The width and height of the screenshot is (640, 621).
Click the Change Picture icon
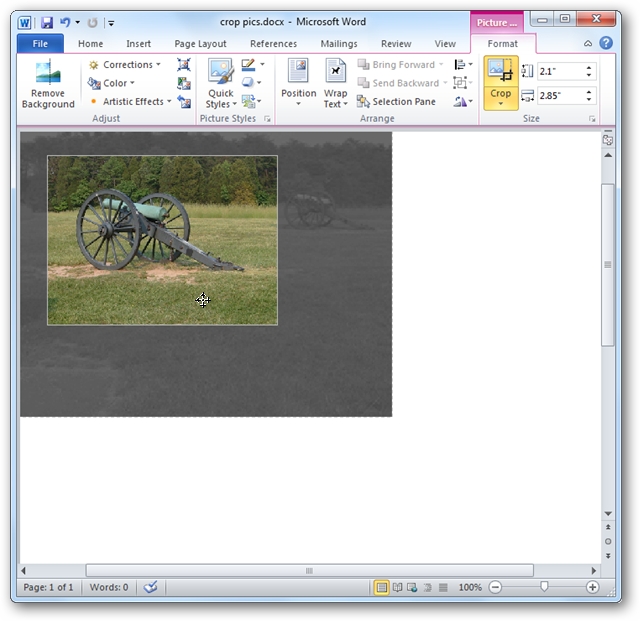[x=184, y=83]
